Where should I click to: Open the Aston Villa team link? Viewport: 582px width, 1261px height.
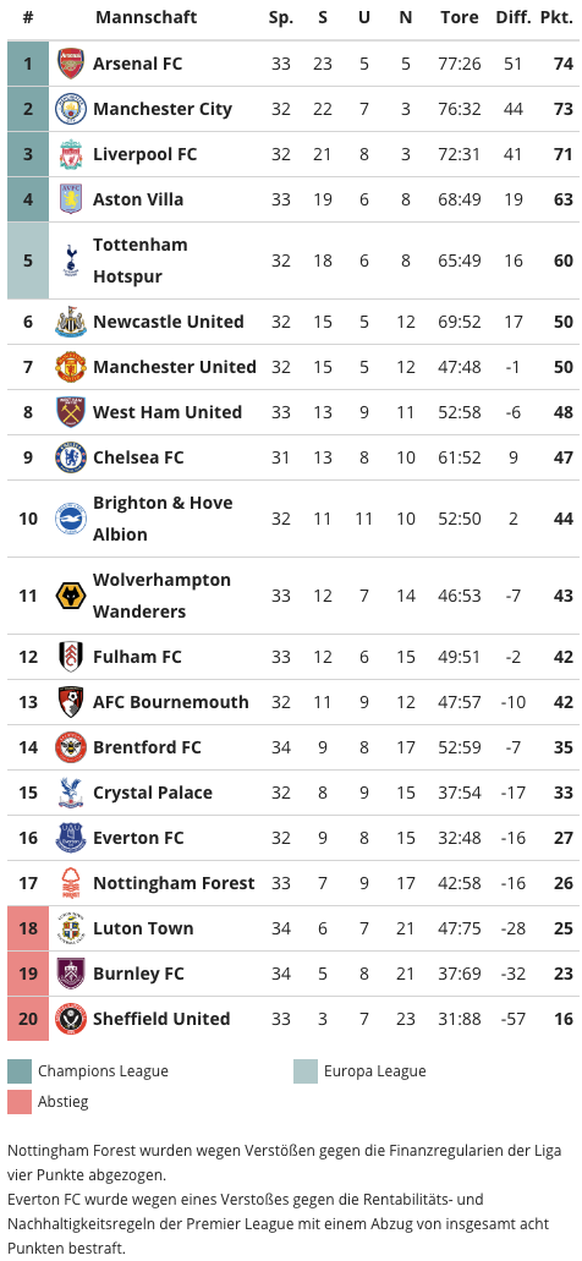(138, 199)
